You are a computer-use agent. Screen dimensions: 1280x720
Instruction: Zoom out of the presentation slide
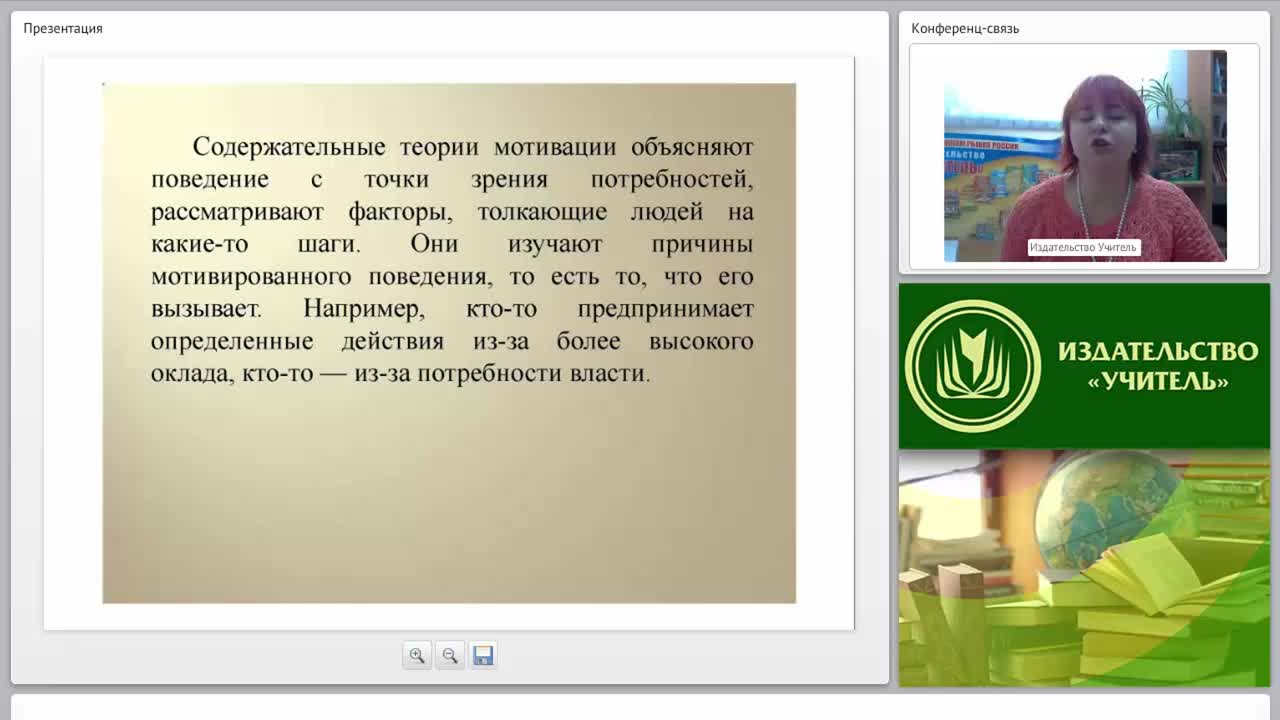pyautogui.click(x=450, y=655)
